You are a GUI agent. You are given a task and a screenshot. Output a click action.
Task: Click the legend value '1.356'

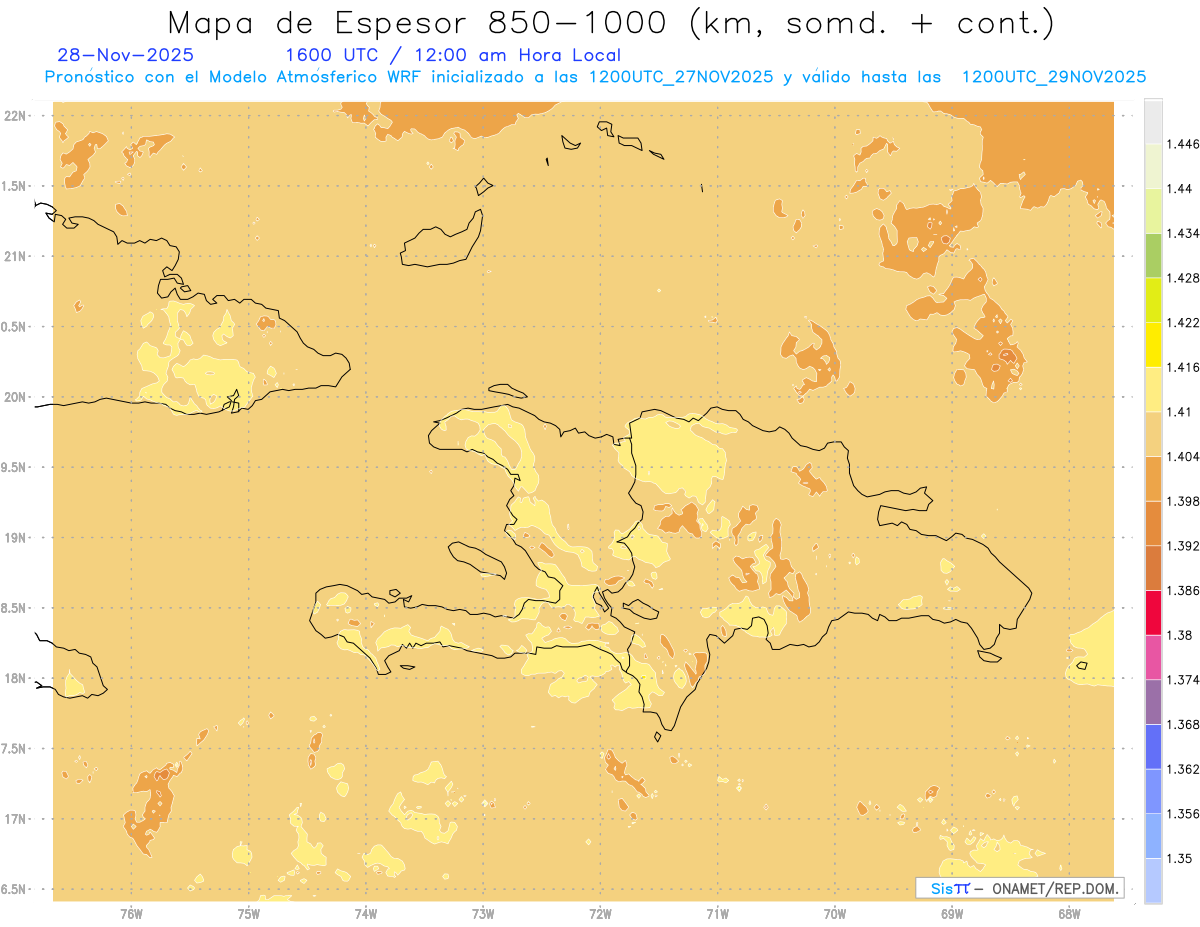1183,813
